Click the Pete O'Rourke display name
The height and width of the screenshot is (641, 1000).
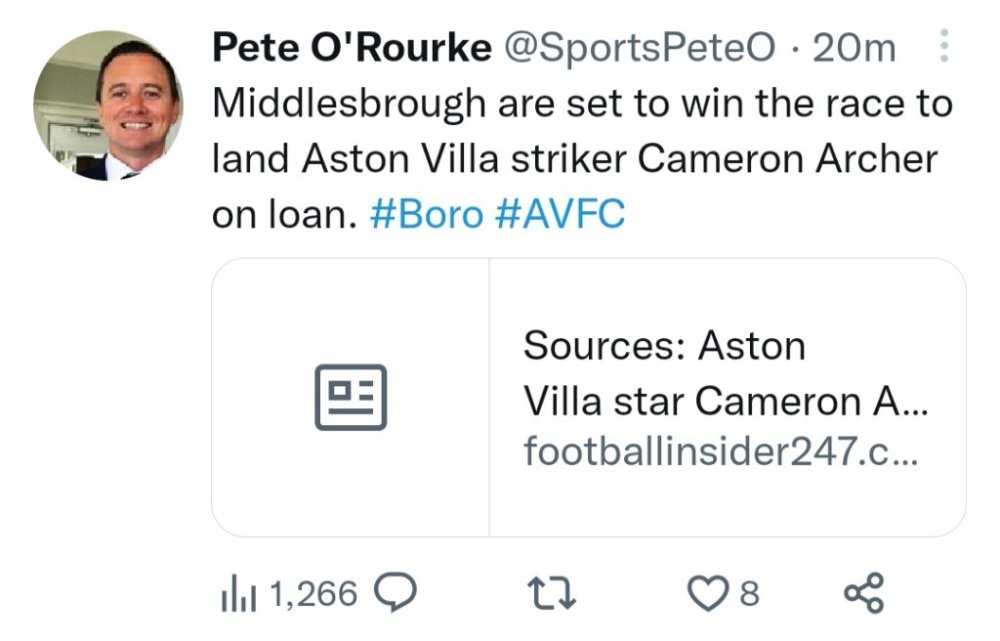[x=351, y=47]
